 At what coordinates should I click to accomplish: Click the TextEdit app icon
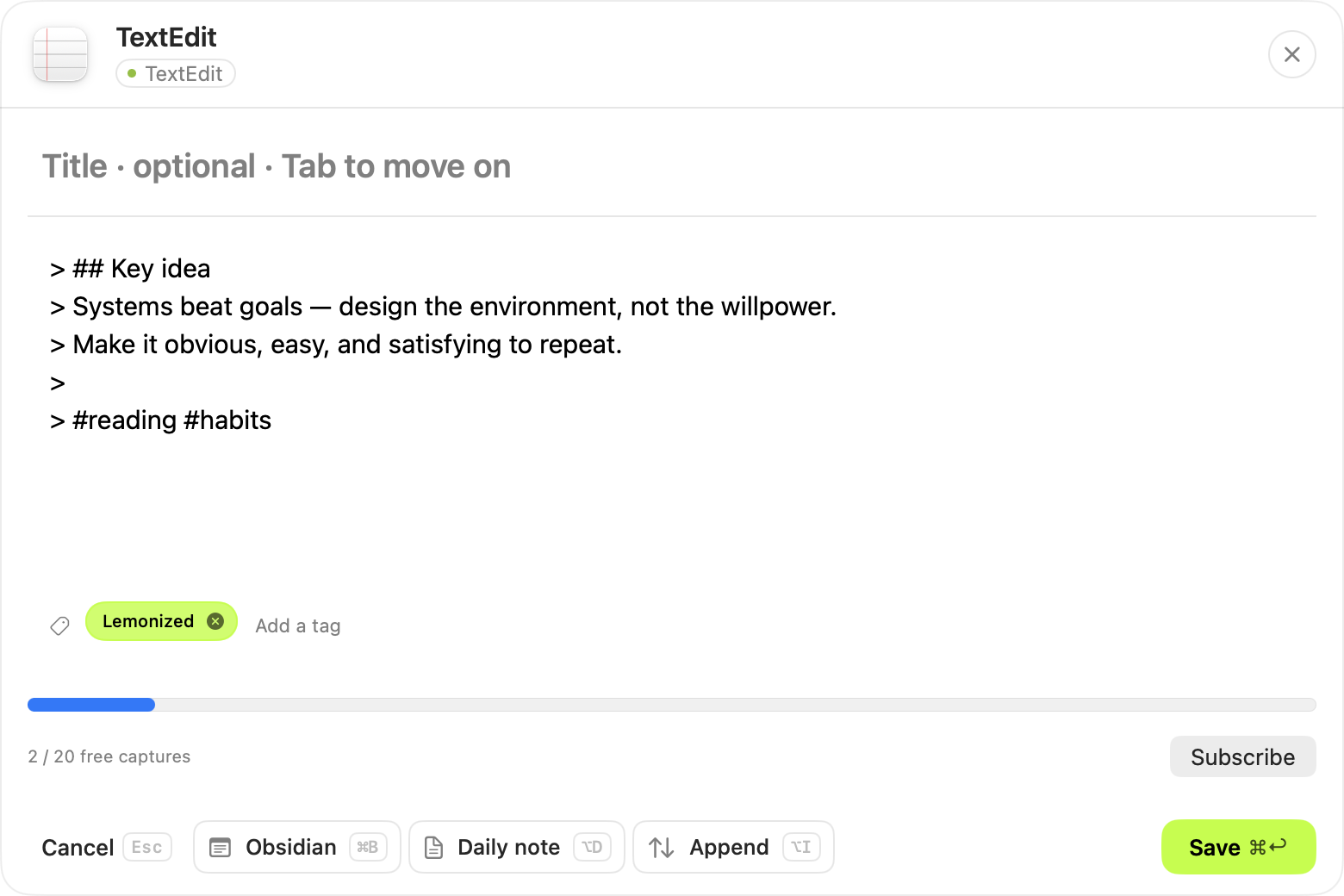click(60, 54)
